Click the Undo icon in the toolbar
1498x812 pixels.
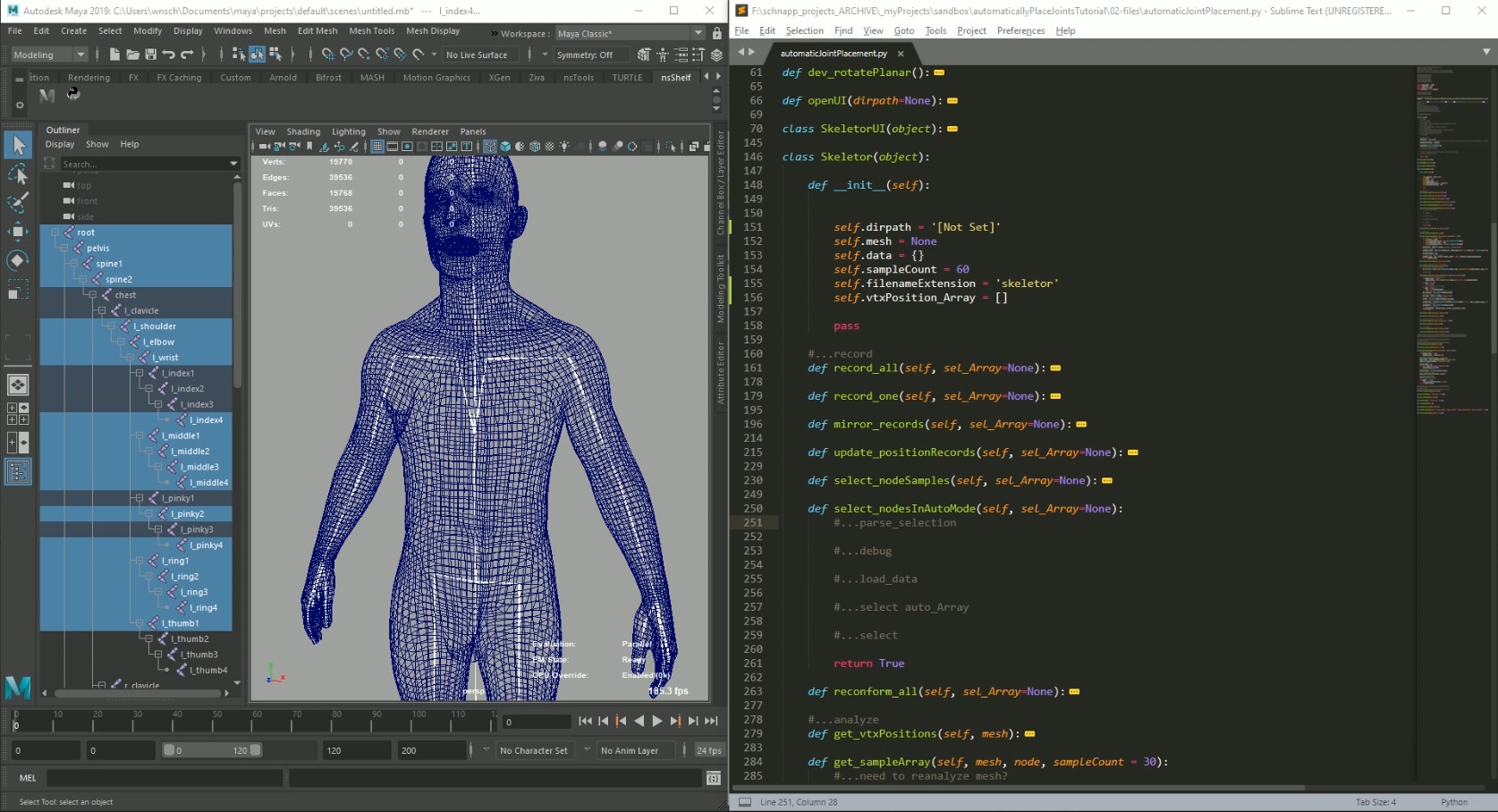click(x=169, y=55)
